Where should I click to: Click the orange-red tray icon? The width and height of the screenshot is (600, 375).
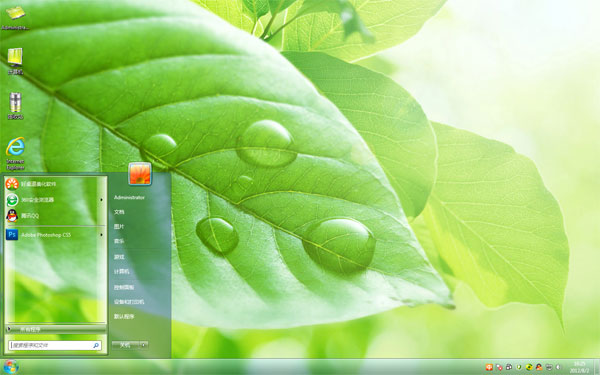[489, 367]
